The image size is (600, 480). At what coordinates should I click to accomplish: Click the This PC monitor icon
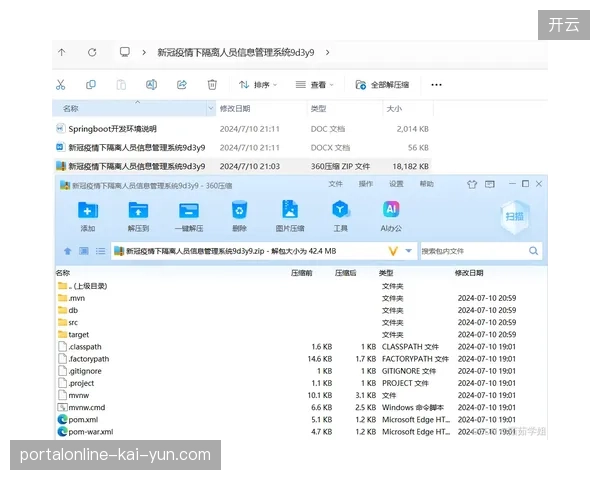pos(125,52)
